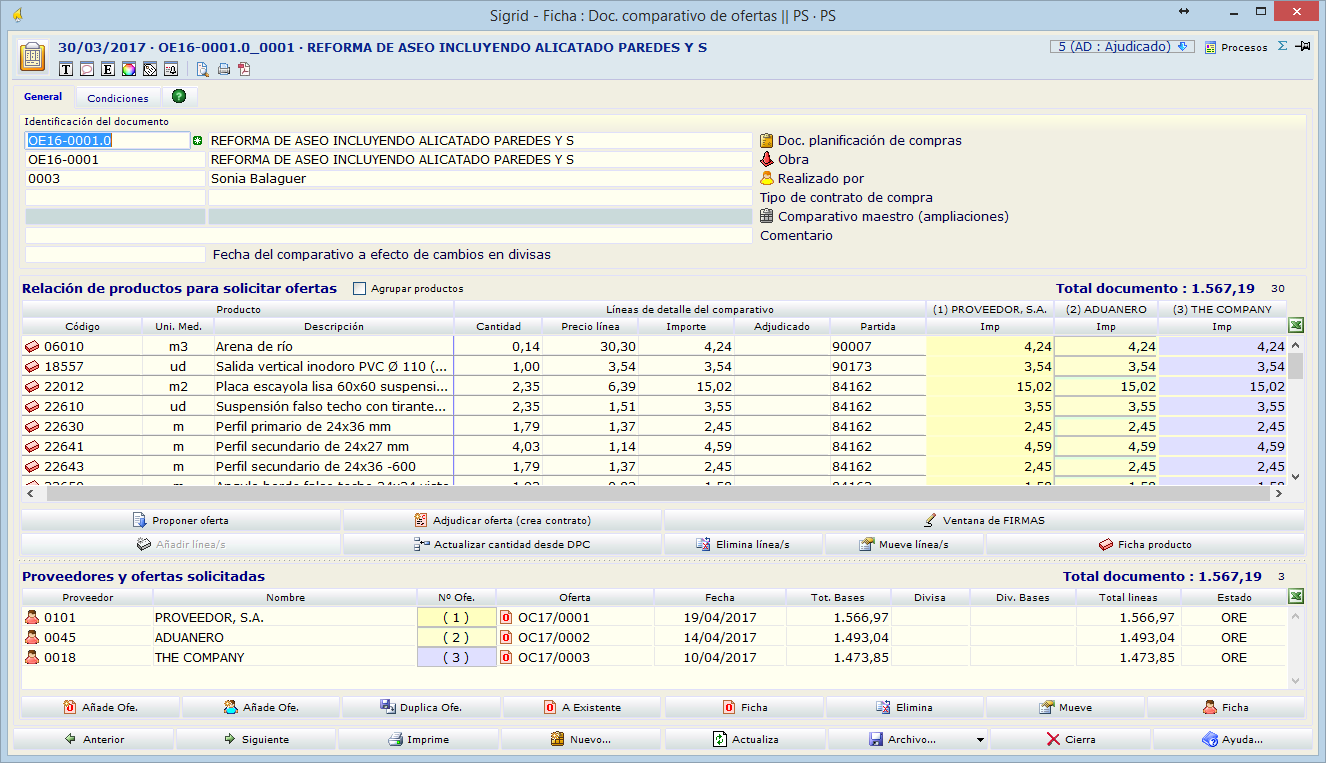Export to PDF using the PDF icon
1326x763 pixels.
tap(244, 69)
